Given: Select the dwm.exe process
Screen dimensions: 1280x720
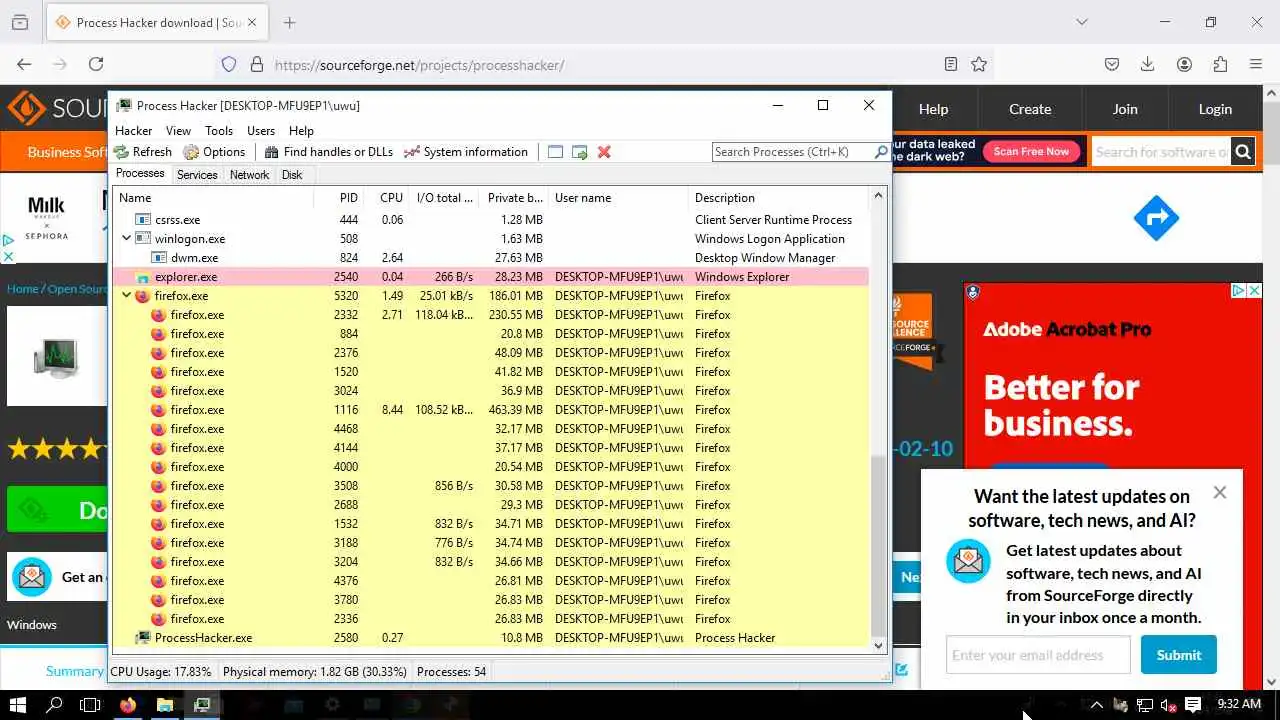Looking at the screenshot, I should [491, 258].
